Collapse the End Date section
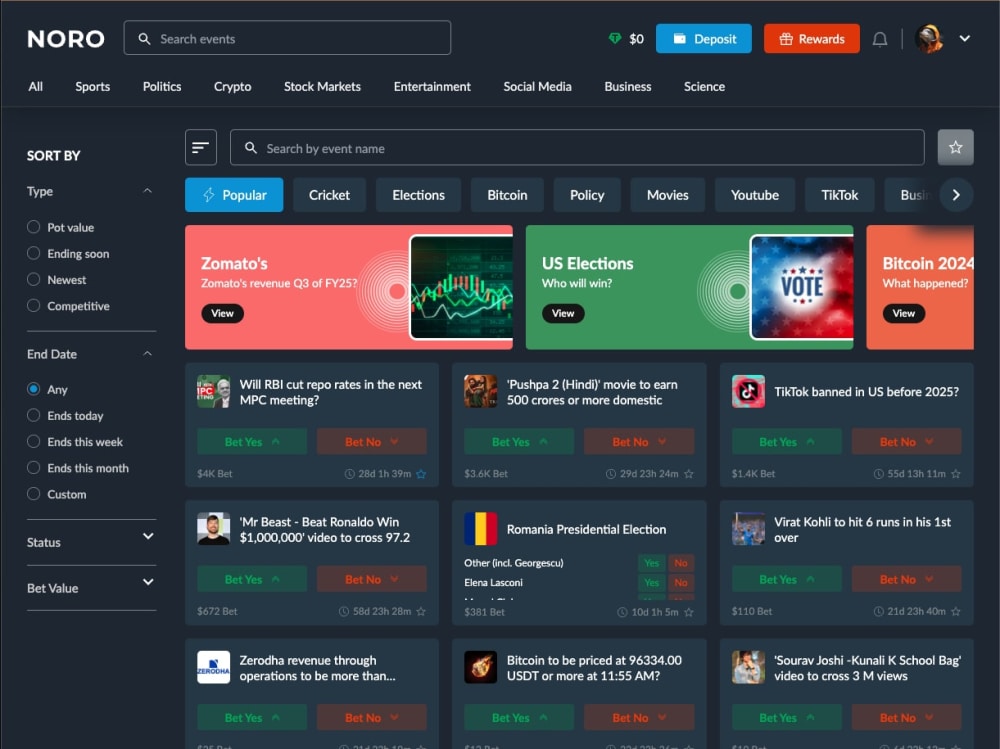 (x=147, y=353)
